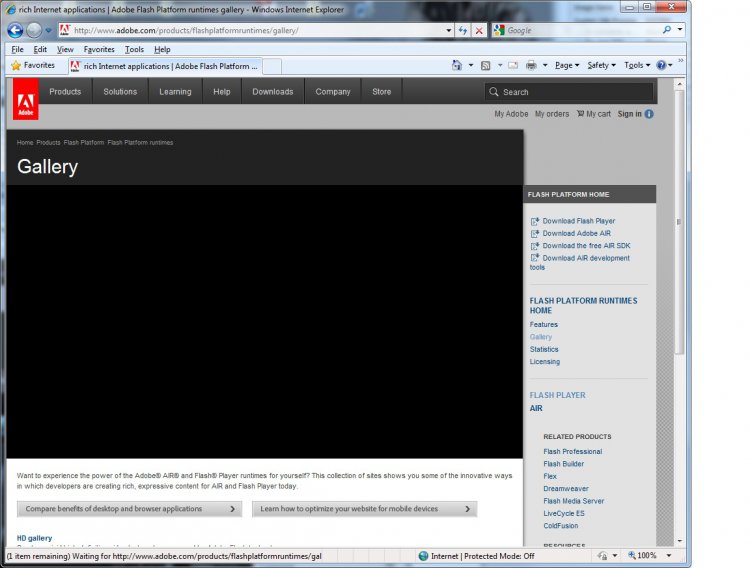Open the Favorites star button

(33, 65)
